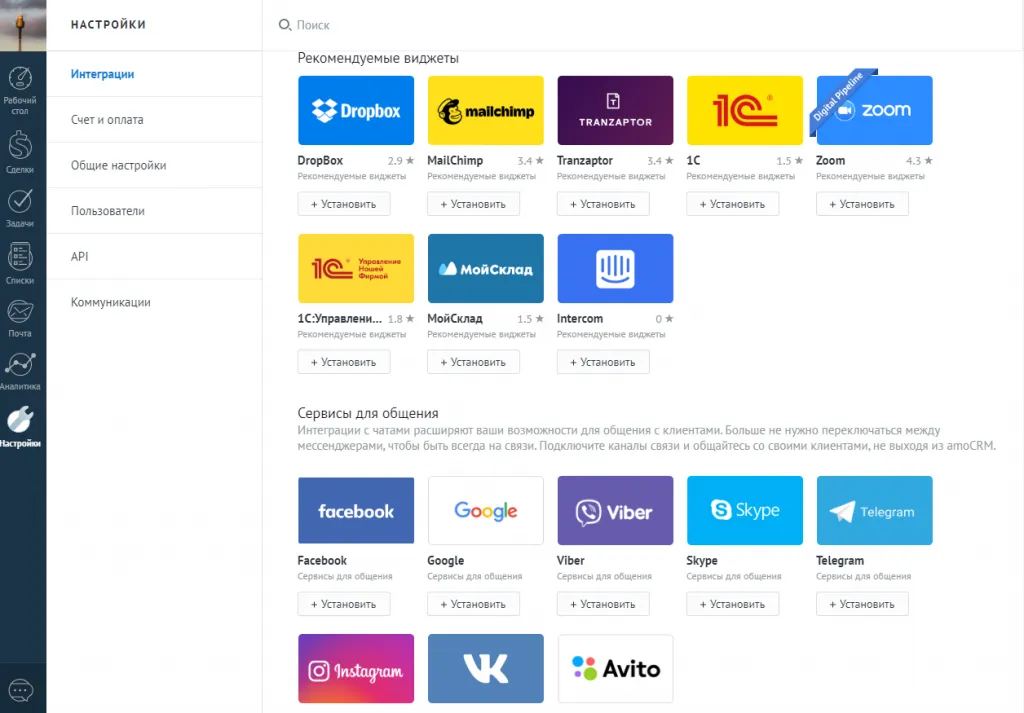1024x713 pixels.
Task: Open the Интеграции settings section
Action: 103,74
